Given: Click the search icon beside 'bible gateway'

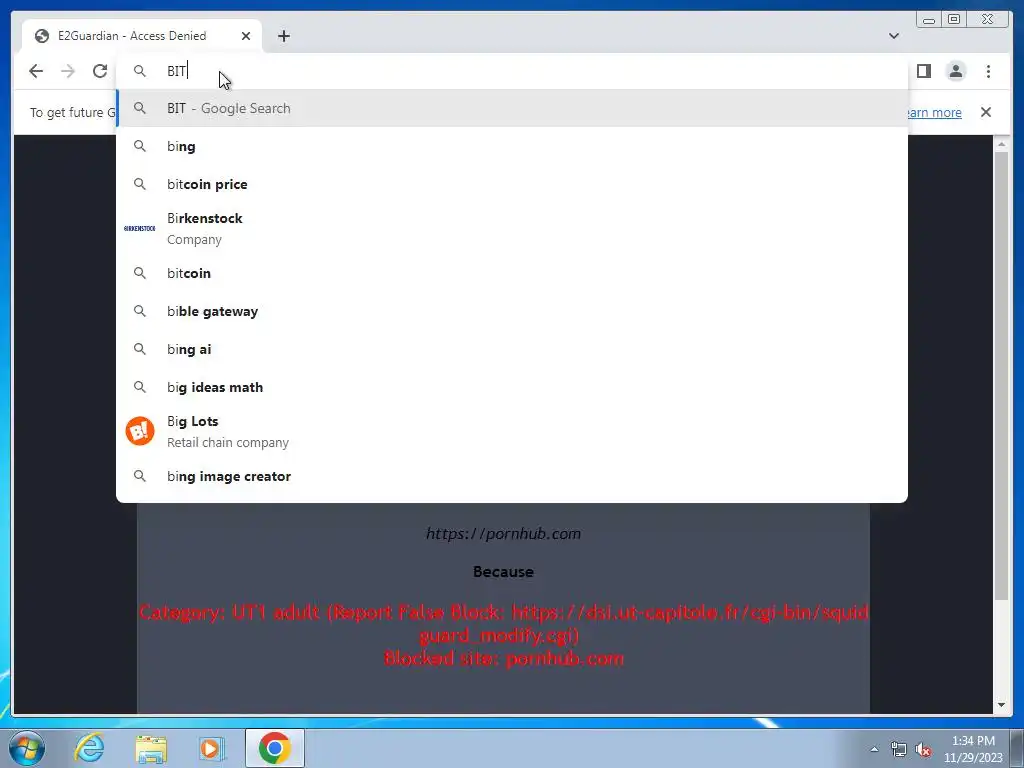Looking at the screenshot, I should click(x=140, y=312).
